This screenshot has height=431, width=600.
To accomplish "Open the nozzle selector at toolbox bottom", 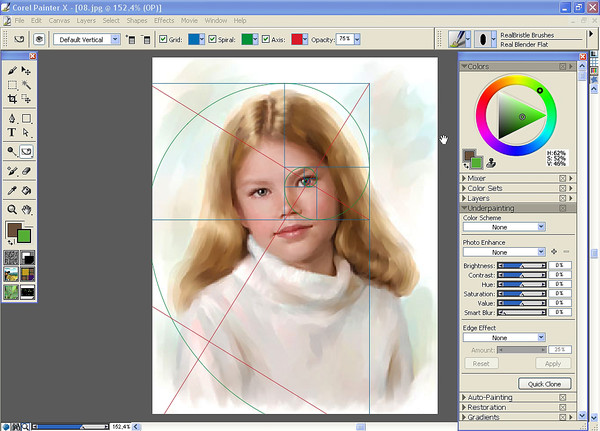I will tap(28, 292).
